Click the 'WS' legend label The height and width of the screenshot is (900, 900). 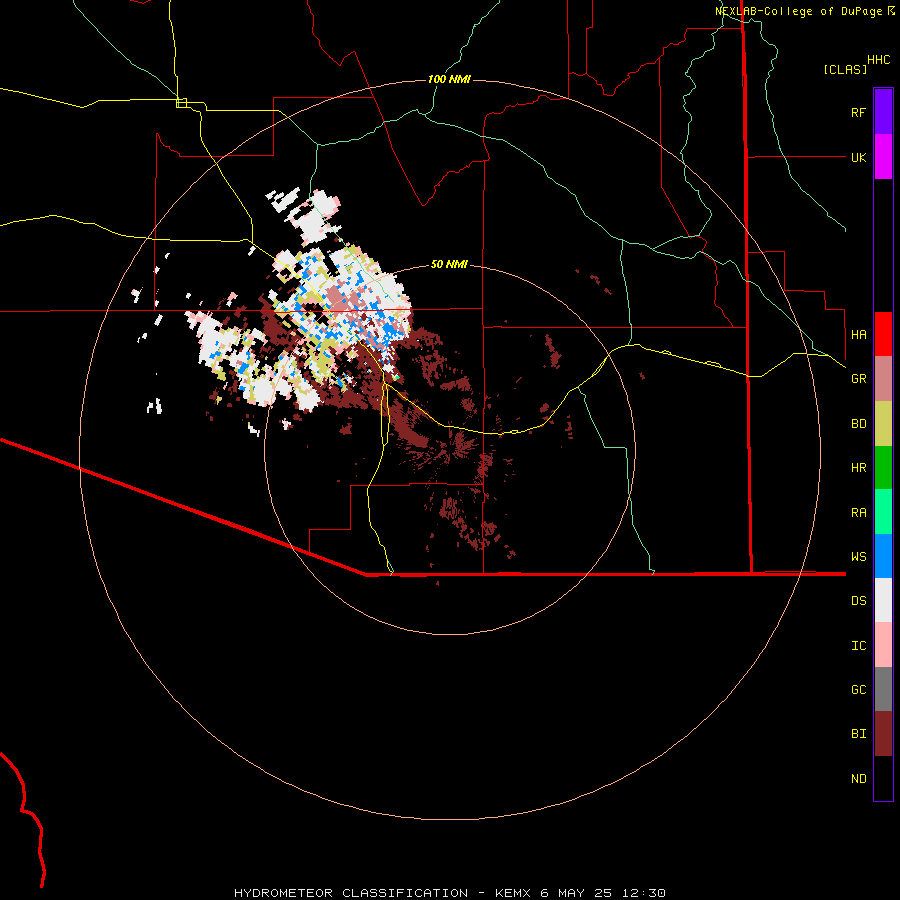(x=858, y=557)
